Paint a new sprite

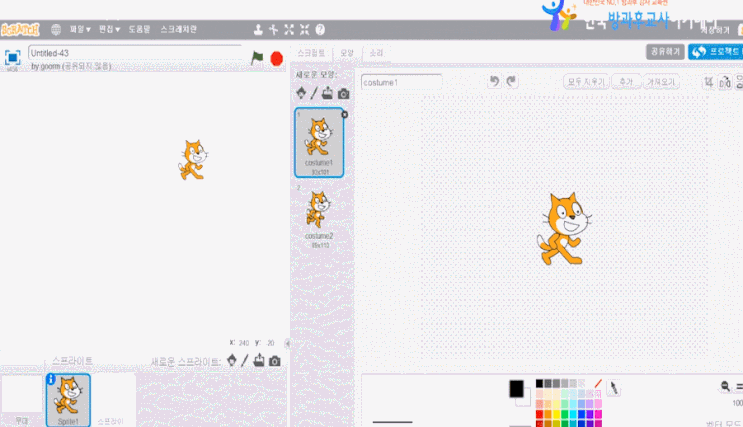point(245,361)
